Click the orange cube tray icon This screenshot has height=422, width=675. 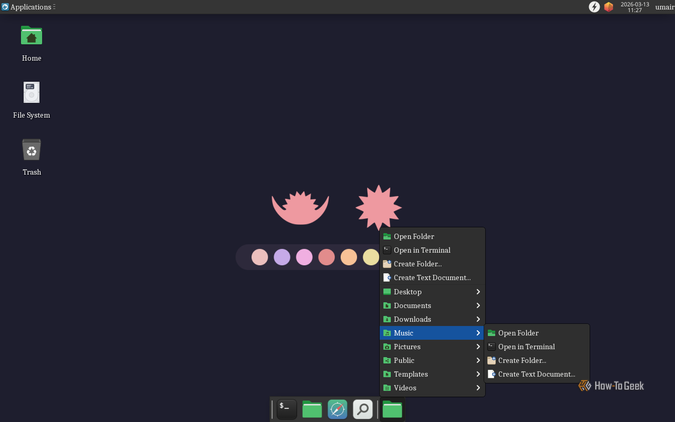[608, 7]
